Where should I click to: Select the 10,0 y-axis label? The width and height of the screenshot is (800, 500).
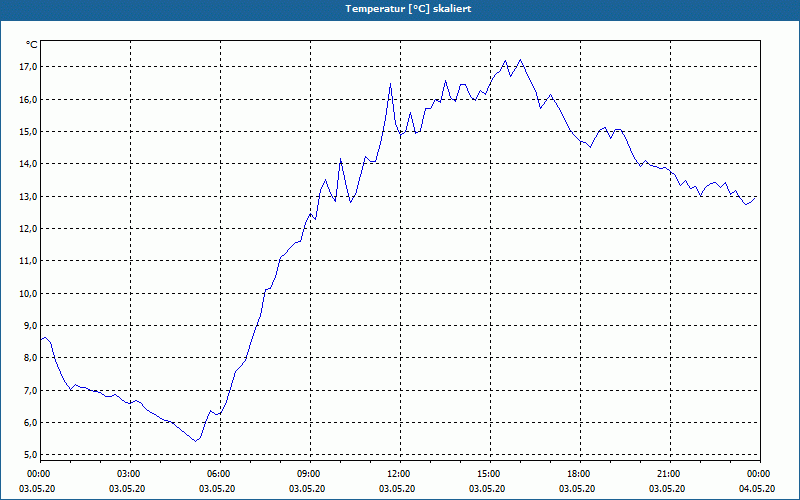pos(28,293)
